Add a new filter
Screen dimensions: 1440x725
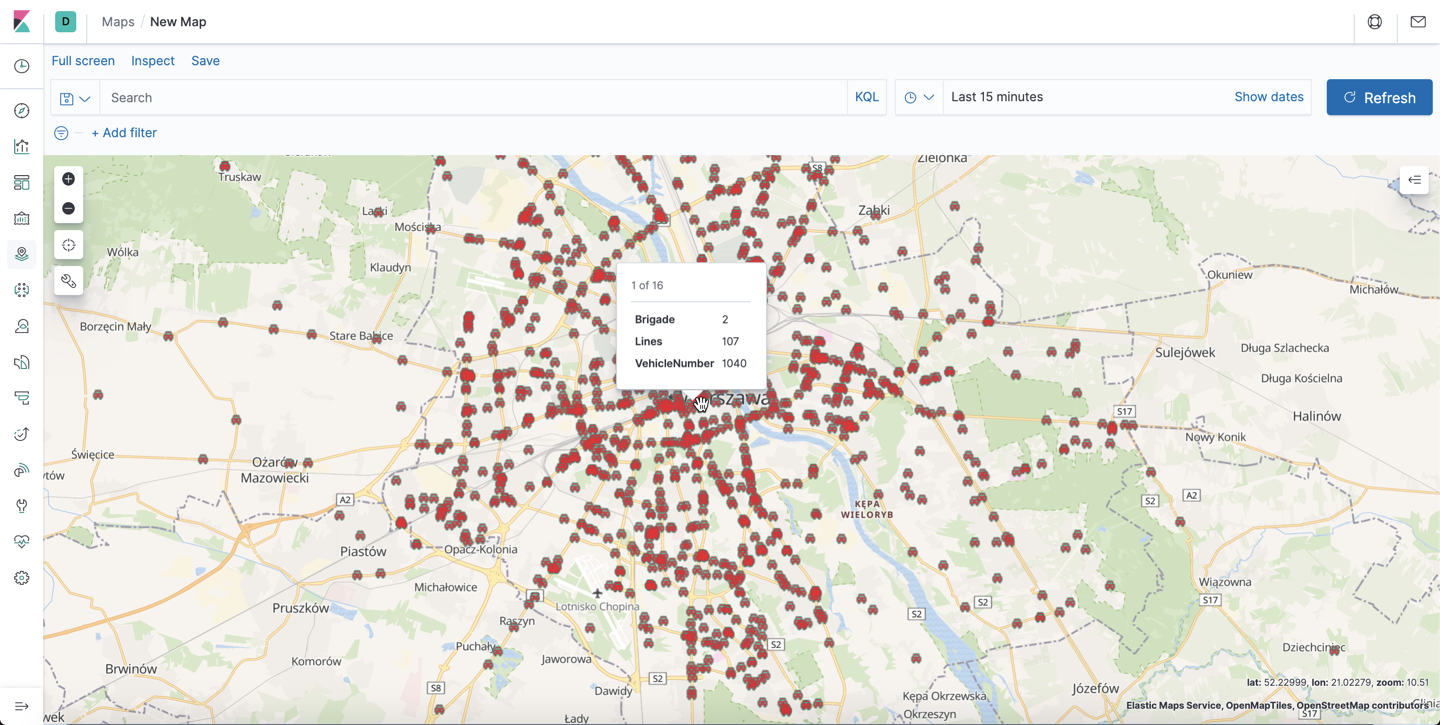[124, 133]
